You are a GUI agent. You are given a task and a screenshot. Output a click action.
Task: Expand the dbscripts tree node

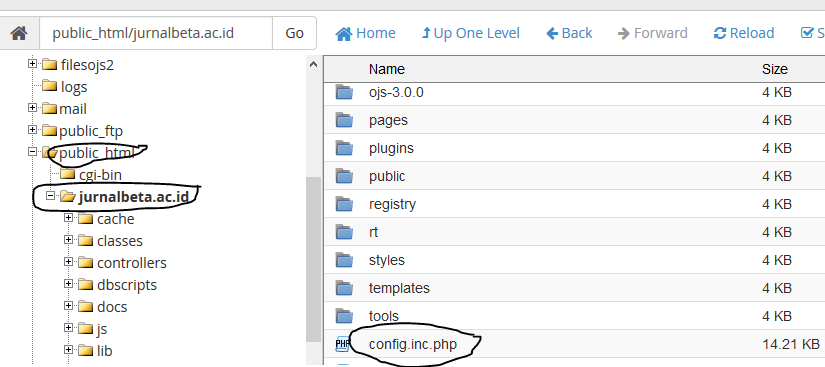[68, 284]
